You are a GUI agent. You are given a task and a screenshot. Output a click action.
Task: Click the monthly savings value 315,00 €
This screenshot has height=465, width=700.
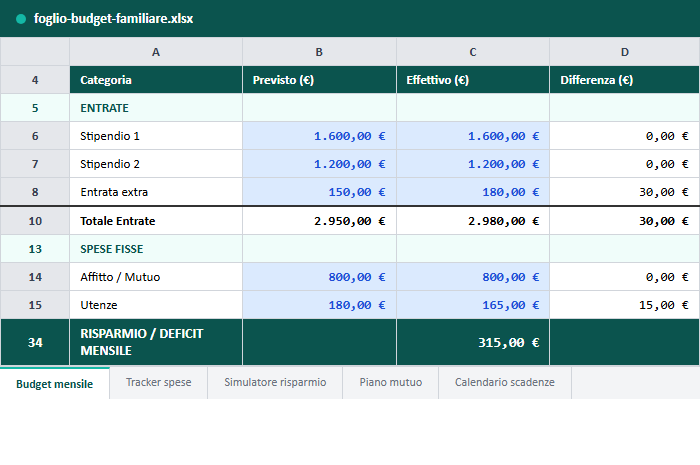click(x=473, y=342)
